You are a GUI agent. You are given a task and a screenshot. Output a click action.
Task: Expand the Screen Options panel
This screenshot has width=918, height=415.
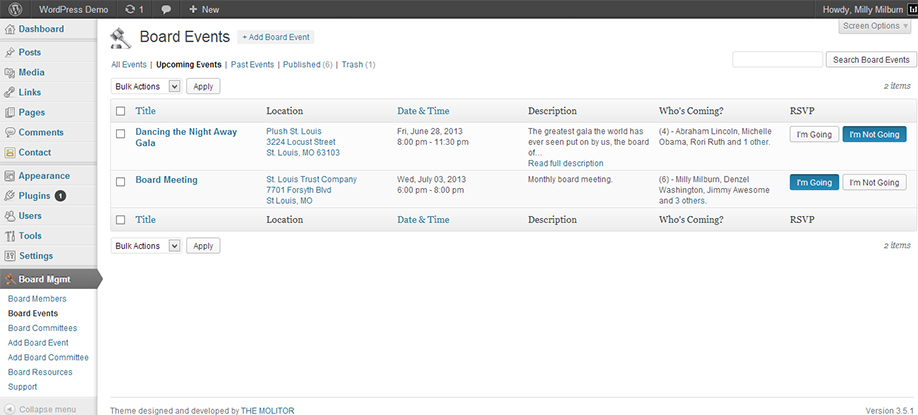pos(875,26)
